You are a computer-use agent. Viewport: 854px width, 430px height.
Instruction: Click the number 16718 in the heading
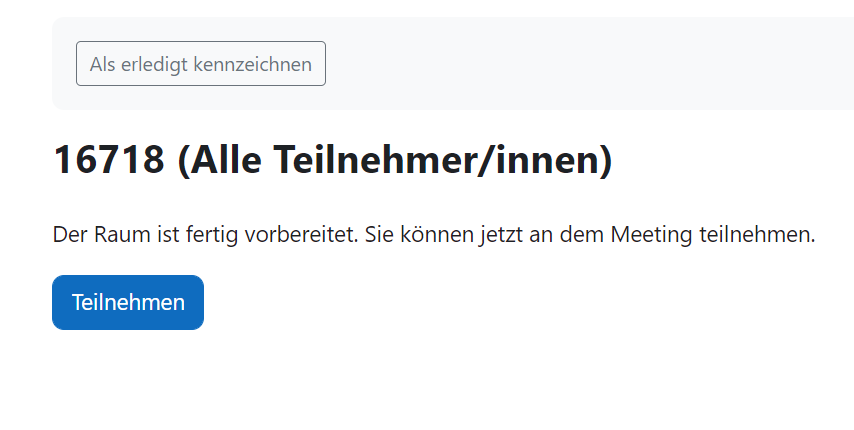109,159
